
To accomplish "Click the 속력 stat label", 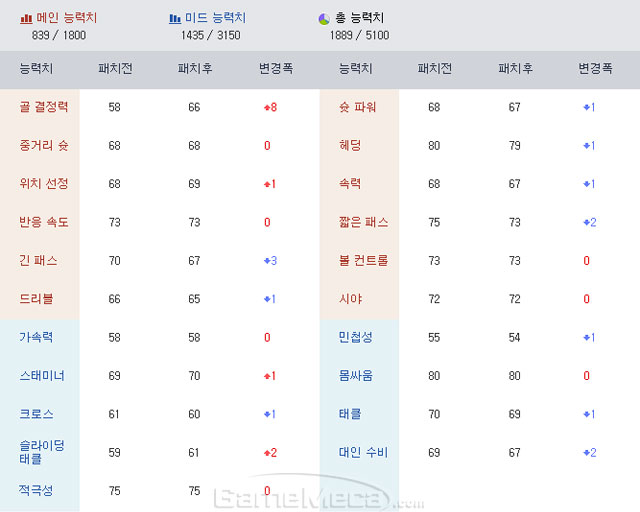I will (350, 184).
